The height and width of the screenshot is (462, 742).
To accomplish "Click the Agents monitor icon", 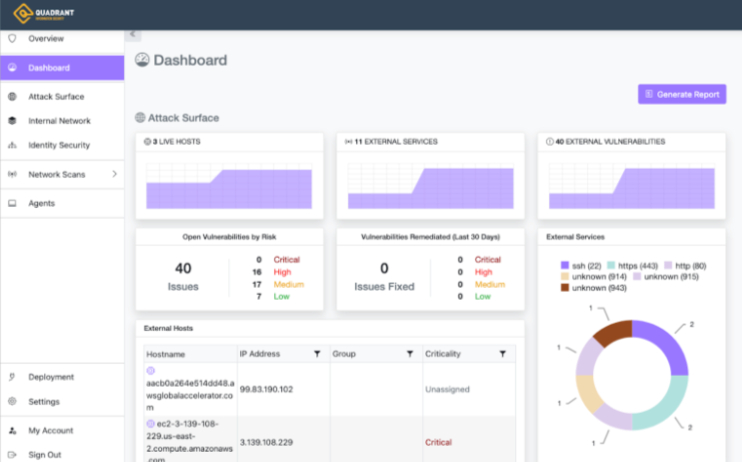I will [12, 203].
